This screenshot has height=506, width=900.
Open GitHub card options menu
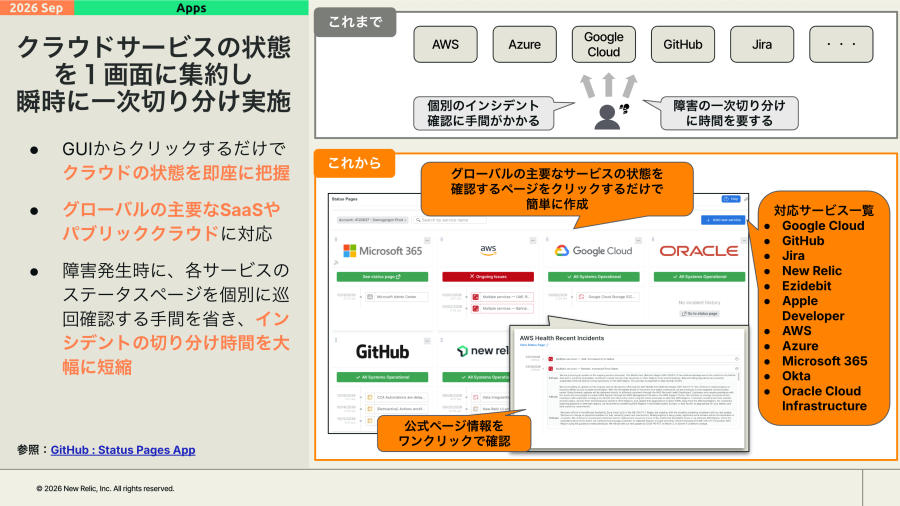tap(427, 341)
